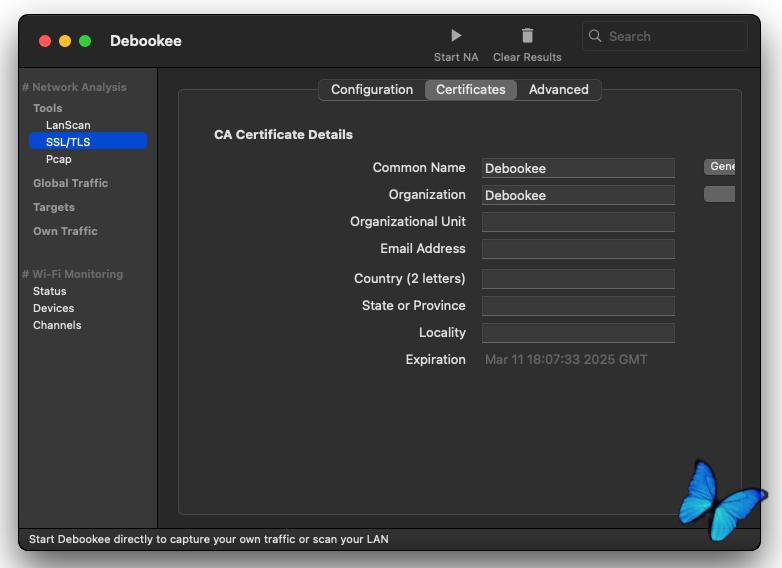Open the Advanced tab

558,90
